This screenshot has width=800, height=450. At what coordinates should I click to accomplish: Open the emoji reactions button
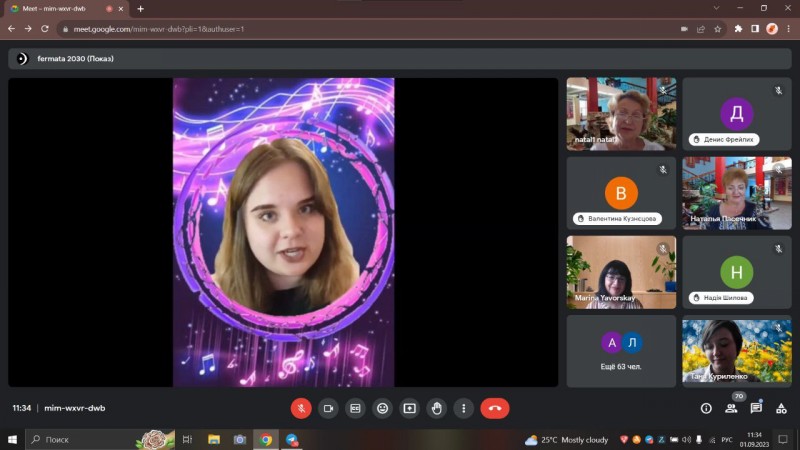pos(382,408)
